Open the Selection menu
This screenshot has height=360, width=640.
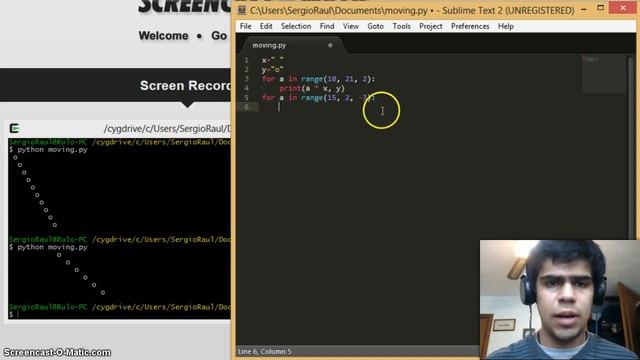(296, 26)
